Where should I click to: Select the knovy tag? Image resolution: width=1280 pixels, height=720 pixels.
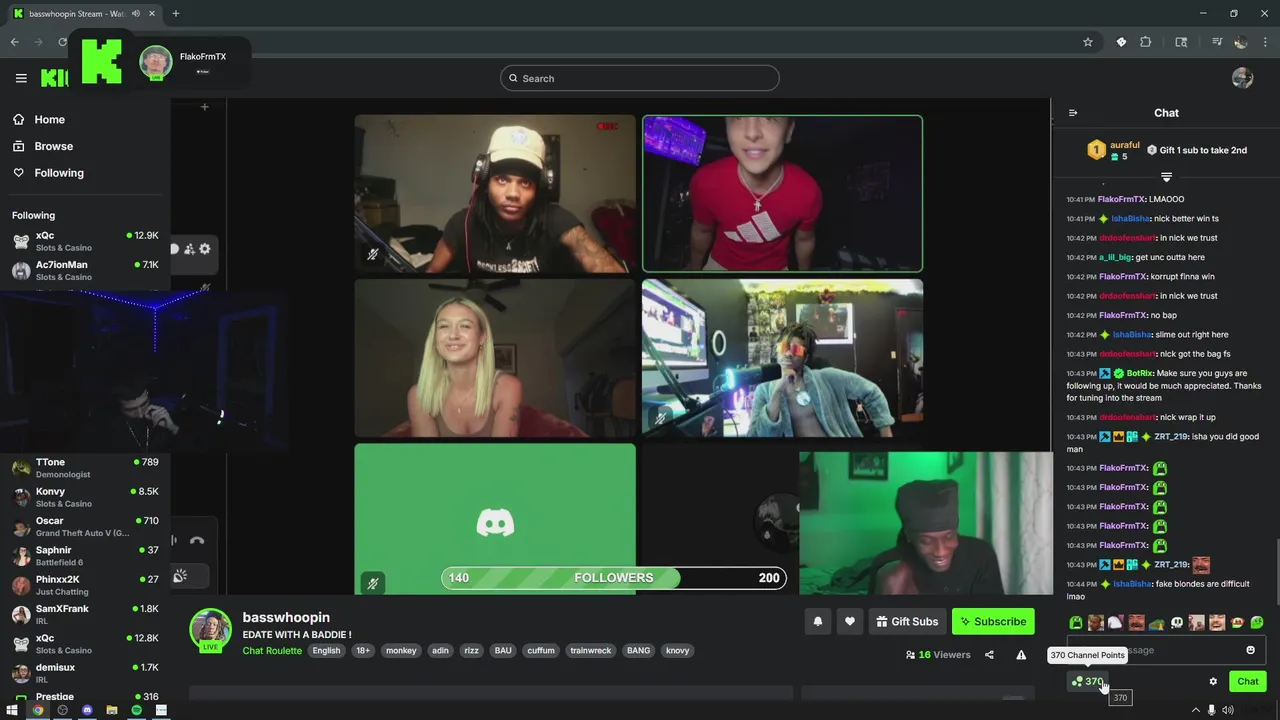(x=678, y=651)
